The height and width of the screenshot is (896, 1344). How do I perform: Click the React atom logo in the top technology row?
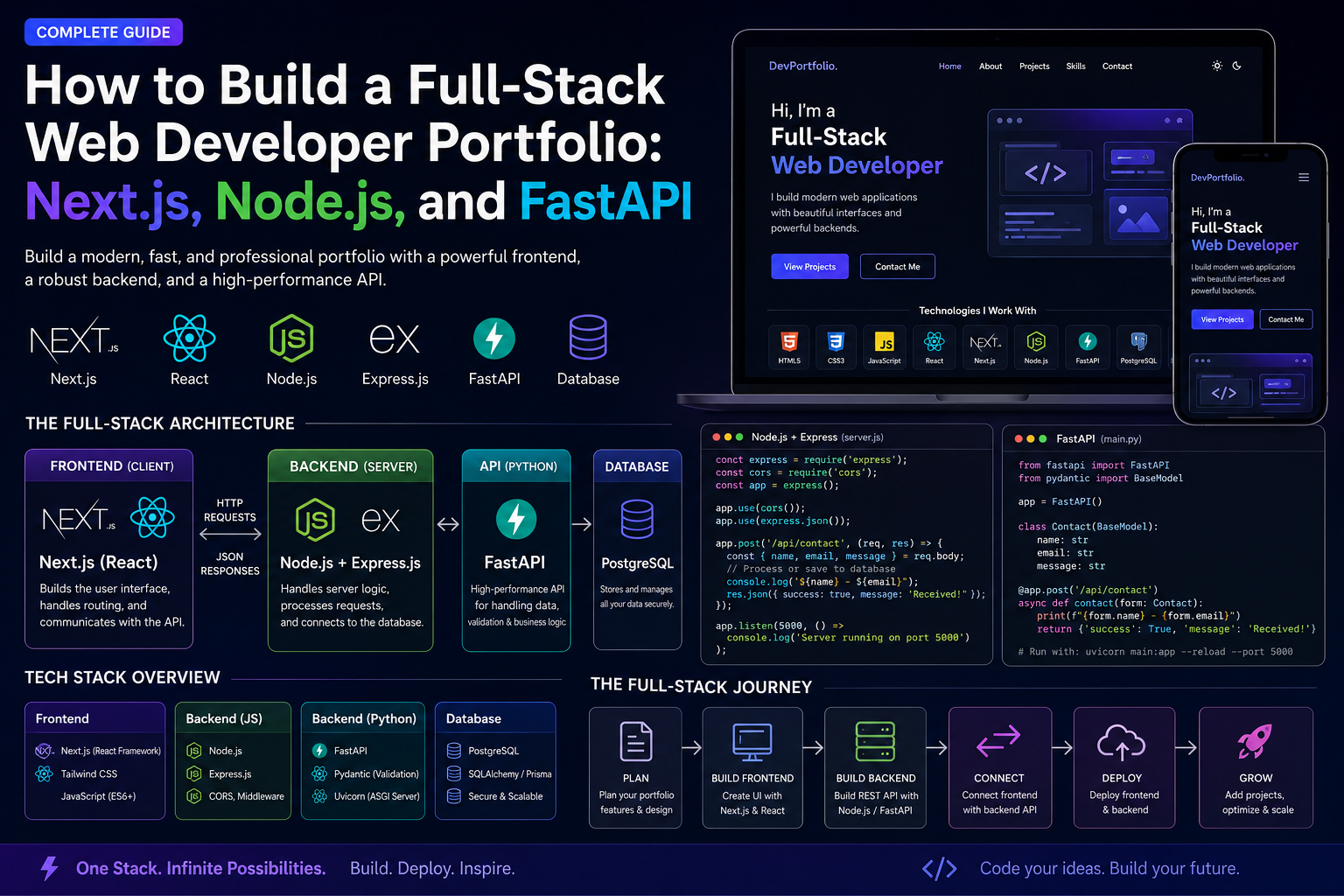click(189, 339)
